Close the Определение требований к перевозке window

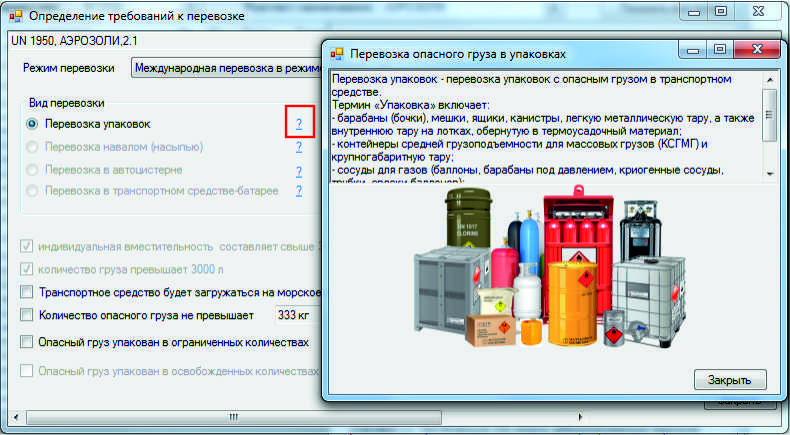pos(758,12)
